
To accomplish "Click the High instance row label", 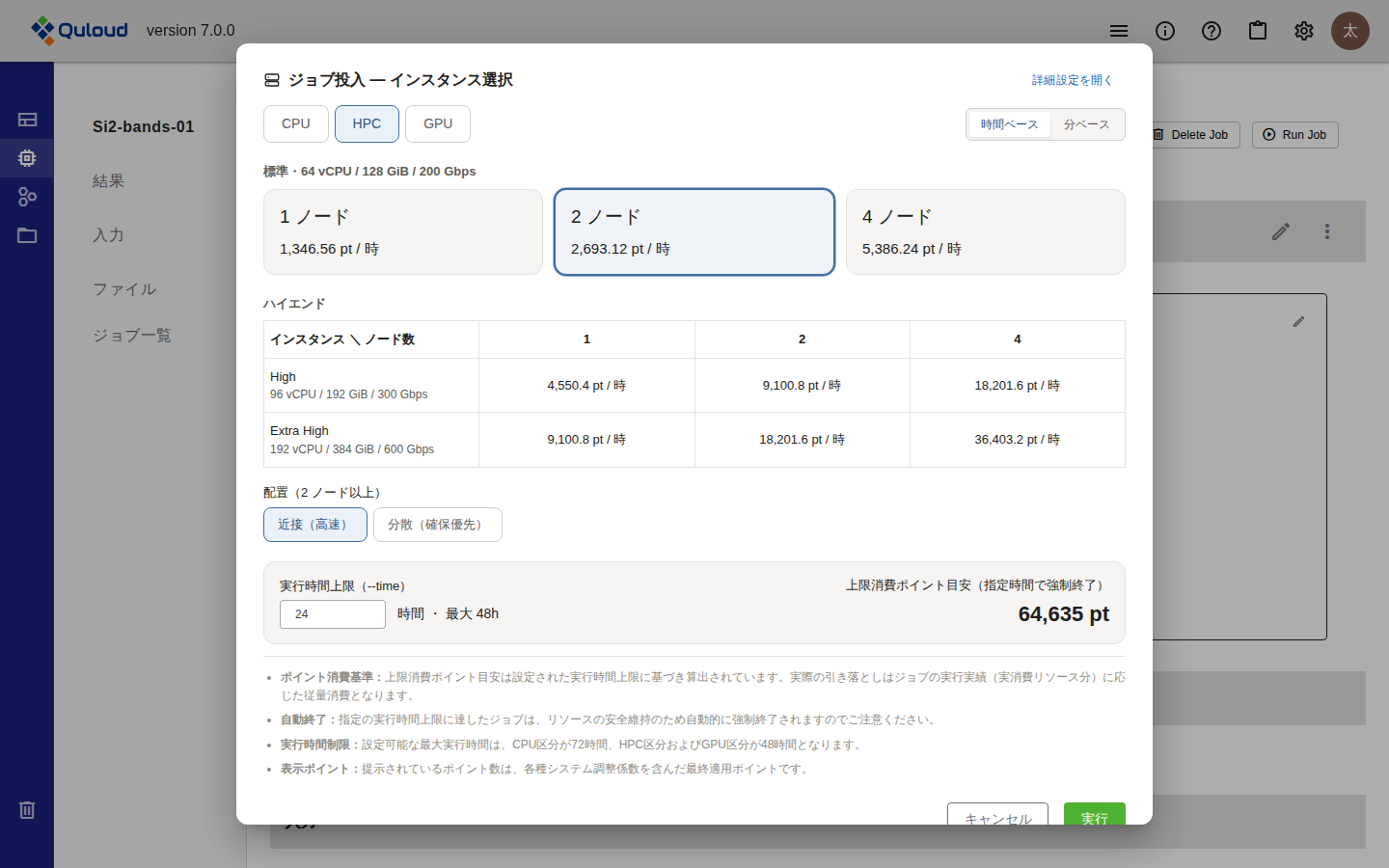I will click(x=371, y=386).
